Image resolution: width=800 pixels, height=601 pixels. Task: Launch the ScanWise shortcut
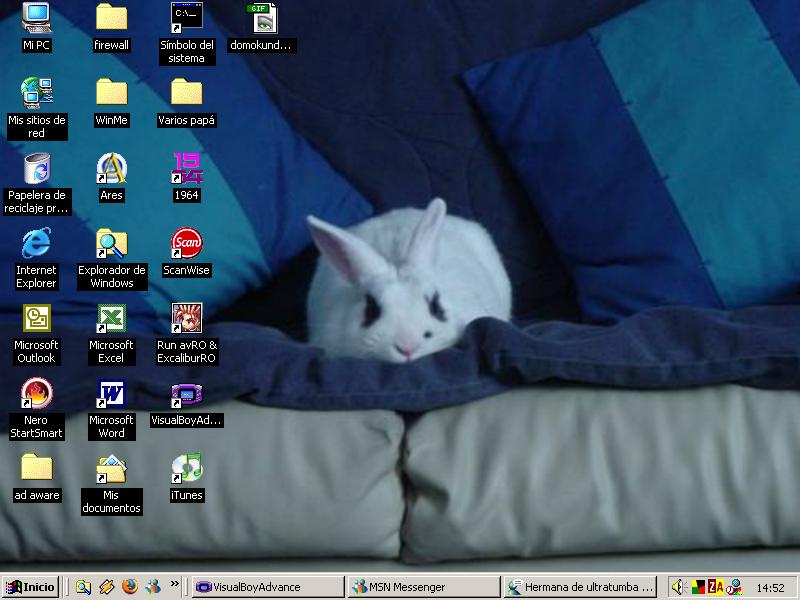(x=186, y=243)
